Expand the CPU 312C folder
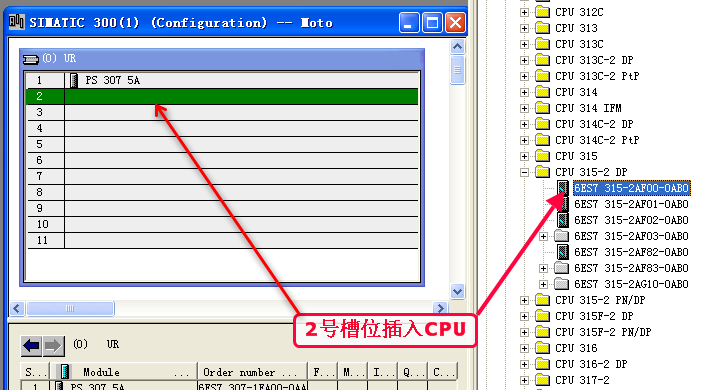This screenshot has height=390, width=711. (524, 12)
